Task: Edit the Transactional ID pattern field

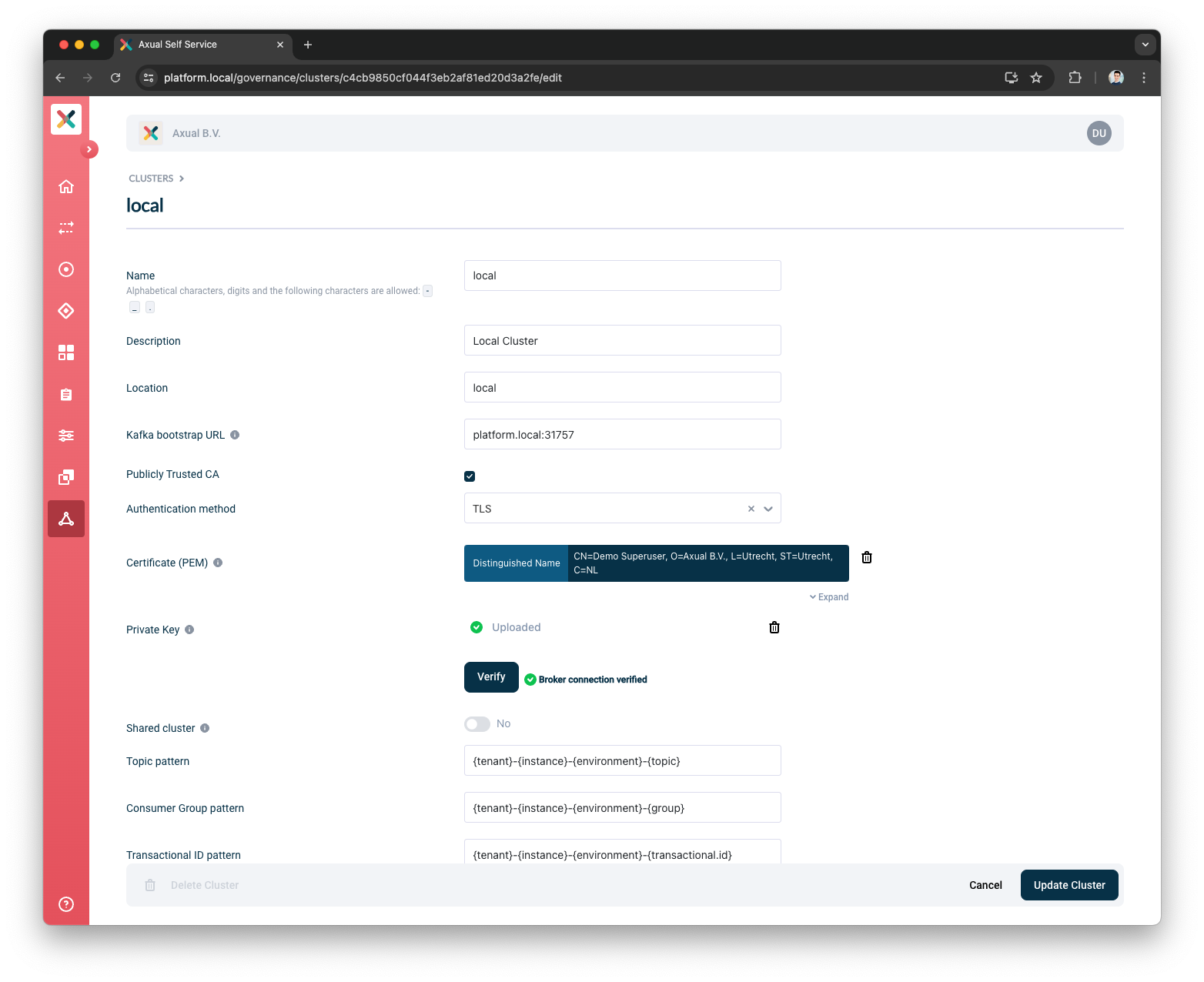Action: [x=623, y=851]
